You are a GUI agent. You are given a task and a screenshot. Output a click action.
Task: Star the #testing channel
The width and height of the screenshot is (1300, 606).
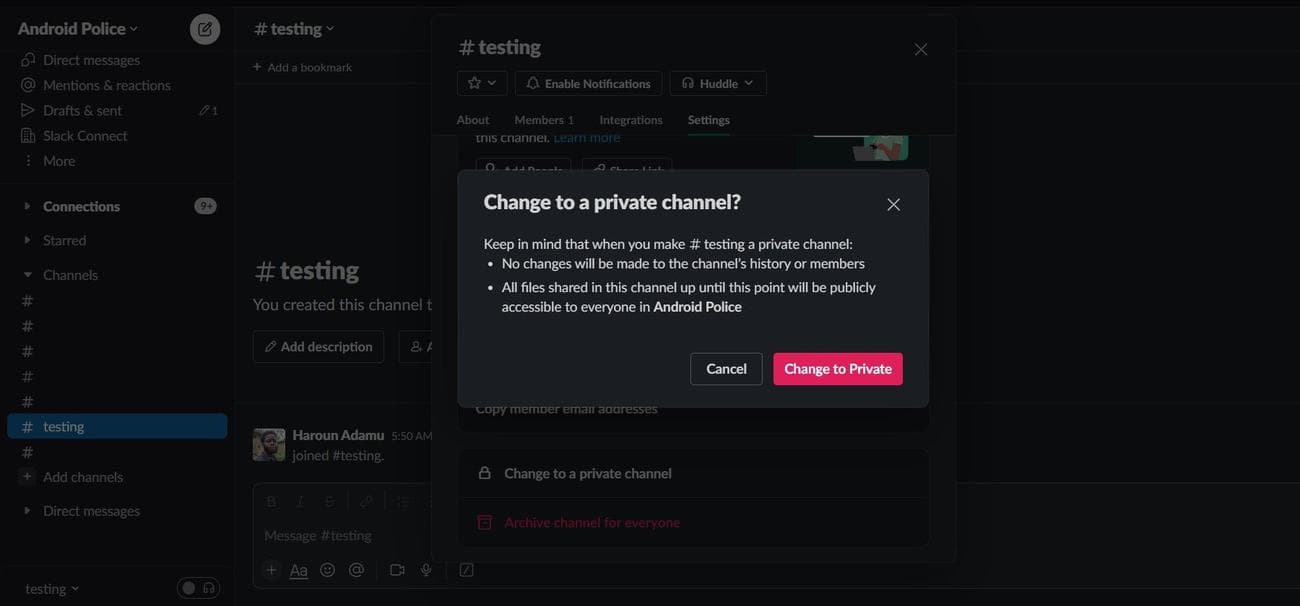pyautogui.click(x=474, y=83)
